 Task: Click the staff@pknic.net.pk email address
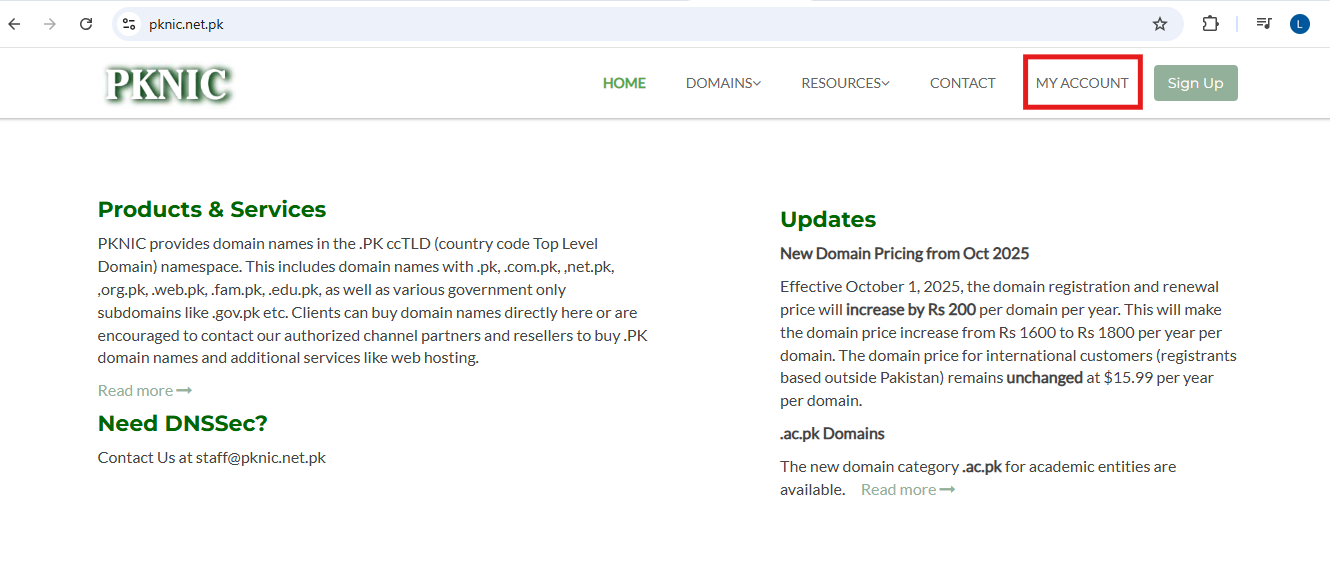[261, 457]
